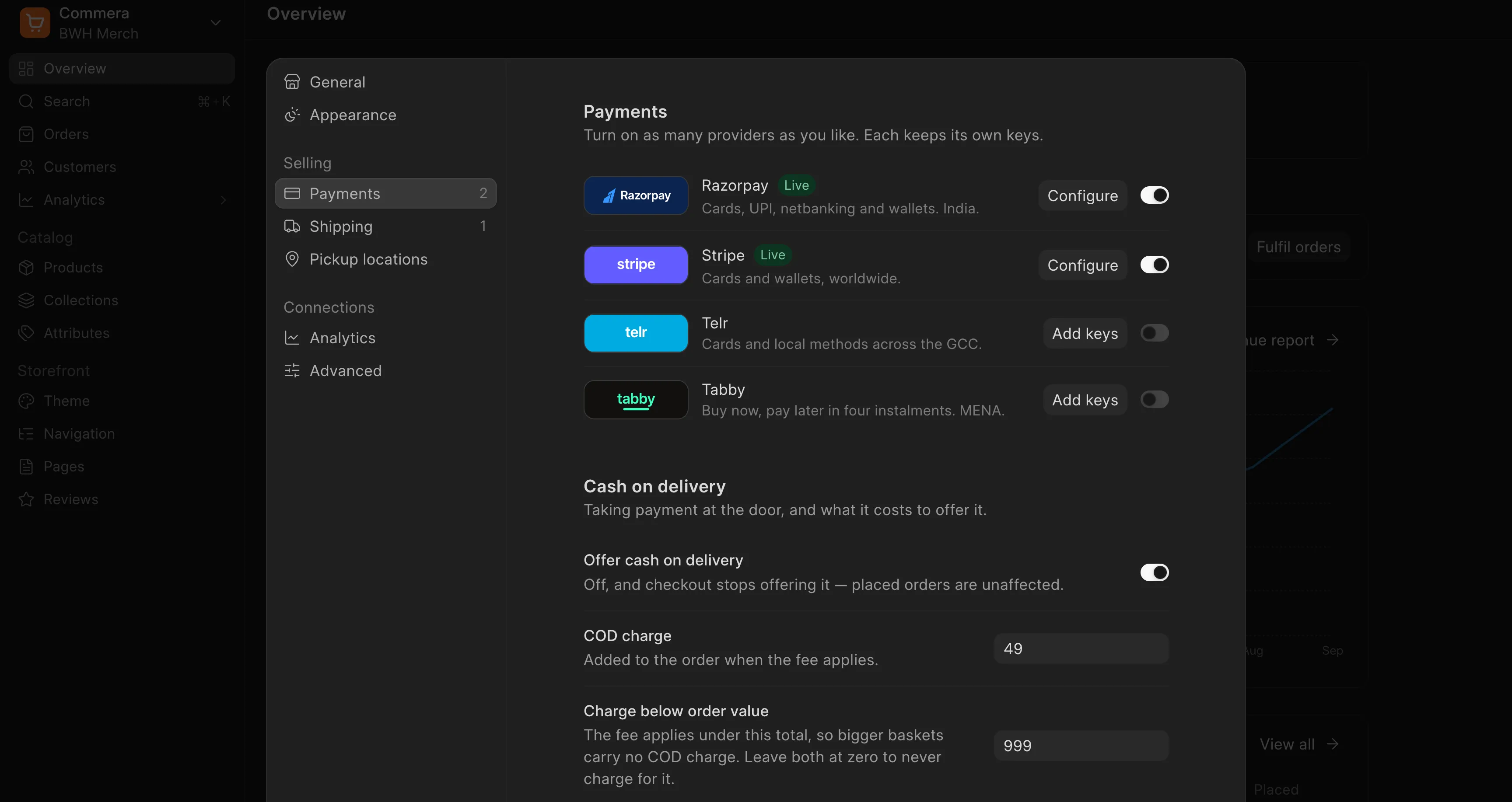Click the Products box icon in sidebar

(26, 267)
